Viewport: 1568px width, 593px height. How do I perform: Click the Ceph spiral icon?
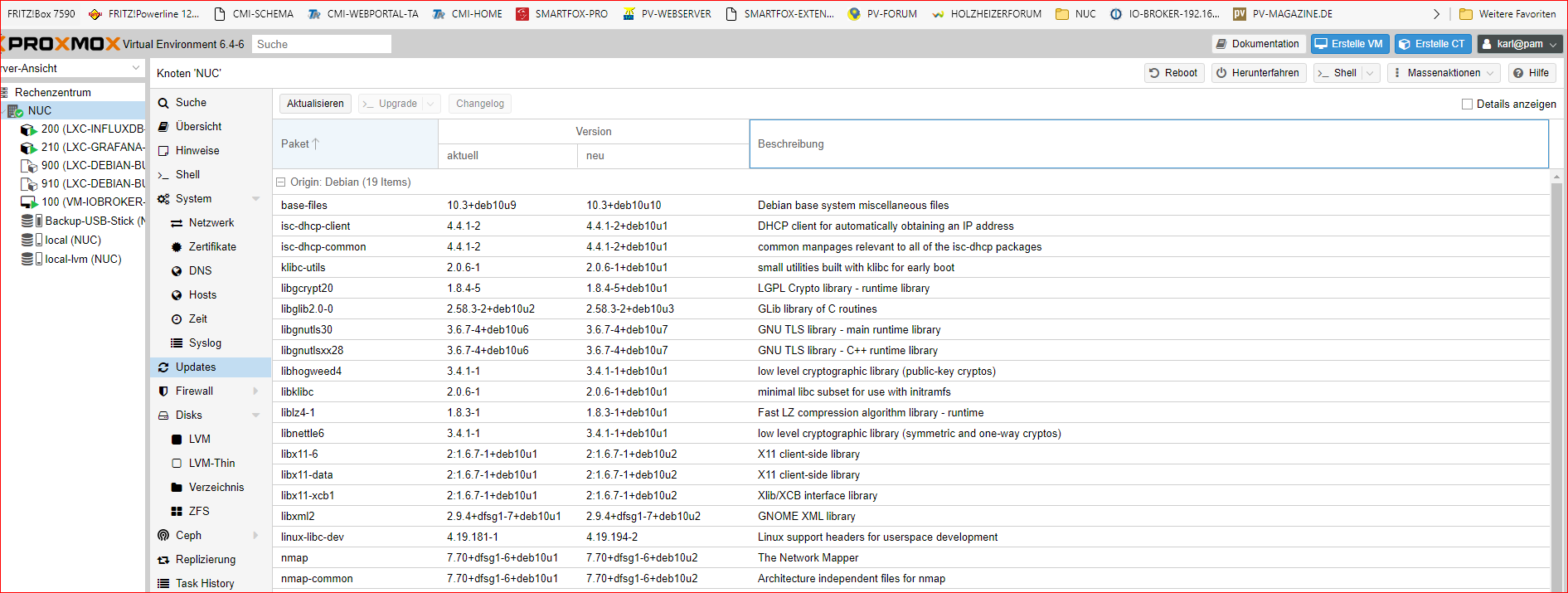(x=163, y=536)
